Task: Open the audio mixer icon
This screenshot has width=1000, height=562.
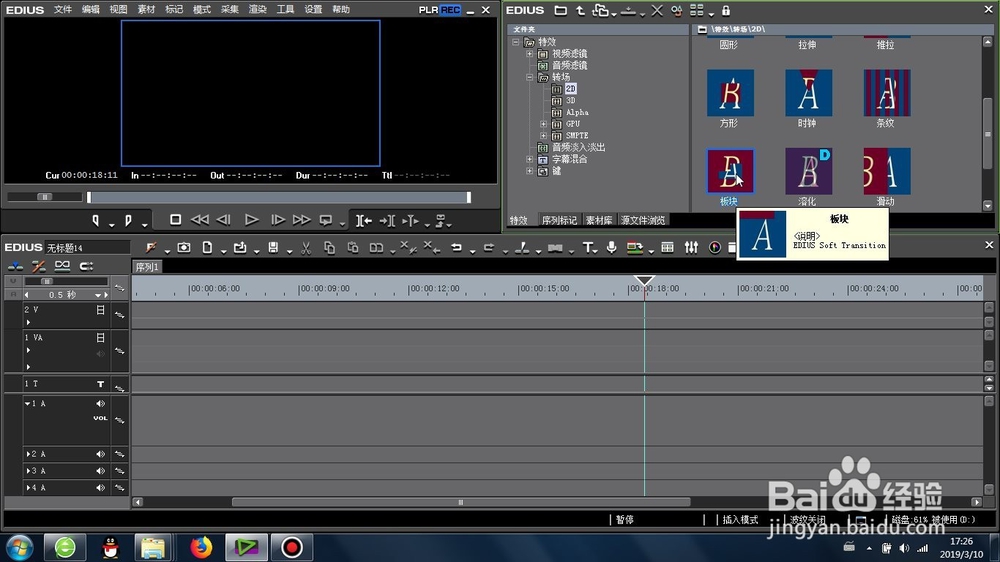Action: point(691,248)
